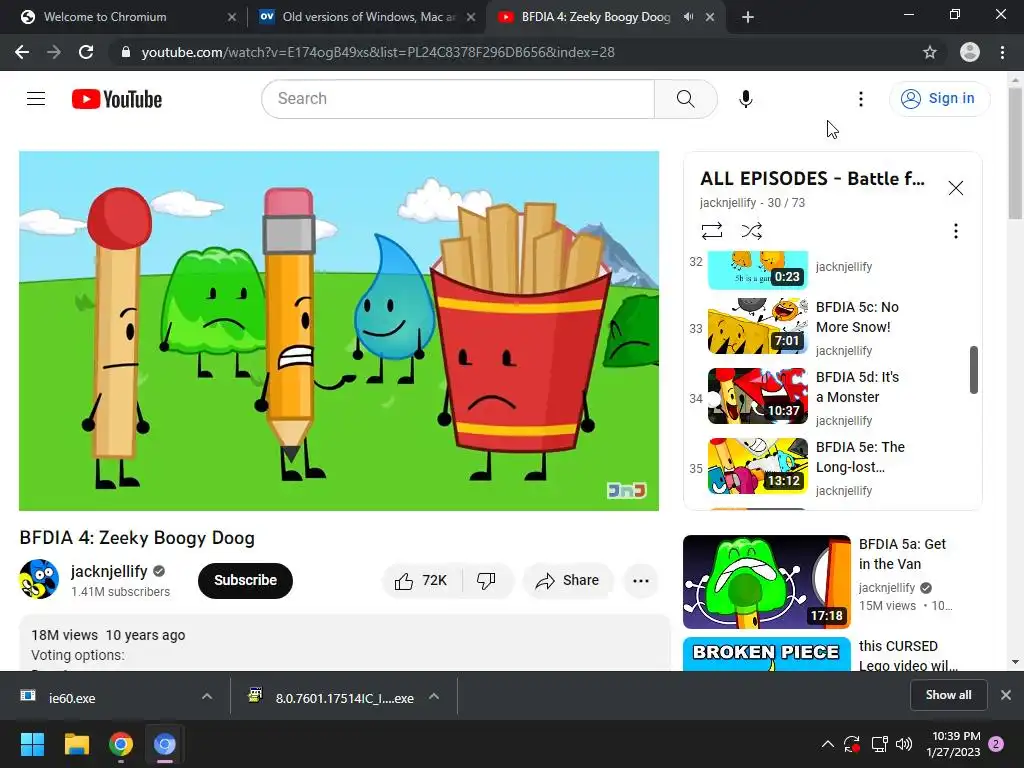Like the video with thumbs up
Viewport: 1024px width, 768px height.
[422, 581]
